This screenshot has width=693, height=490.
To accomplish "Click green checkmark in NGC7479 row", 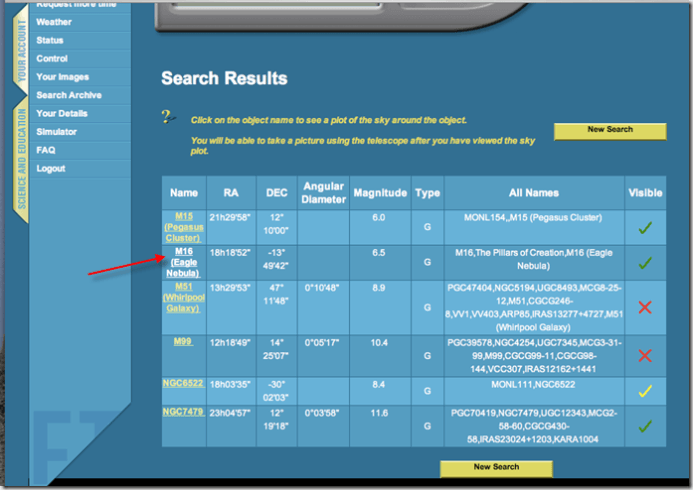I will (645, 427).
